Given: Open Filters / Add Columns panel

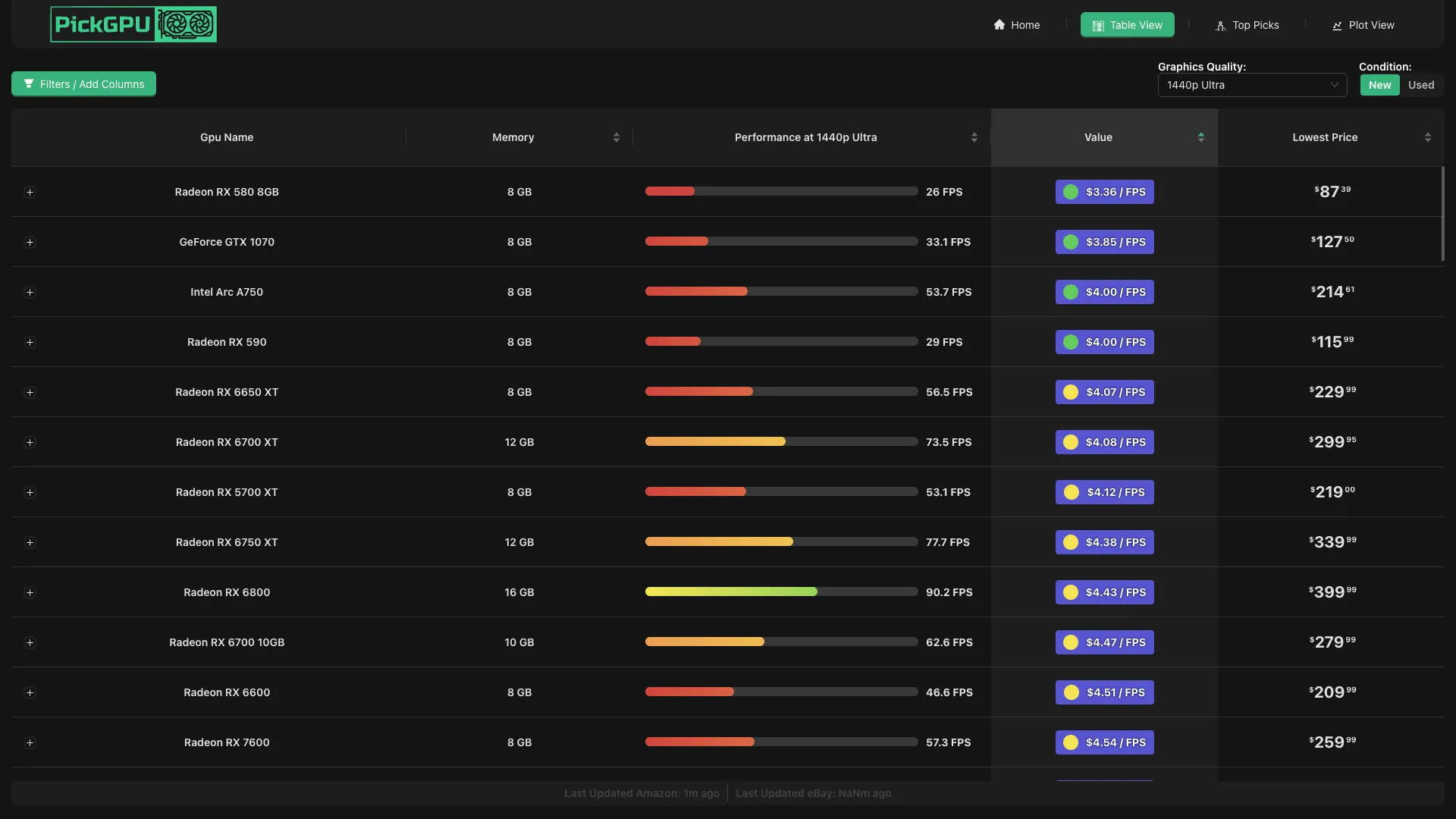Looking at the screenshot, I should click(x=83, y=84).
